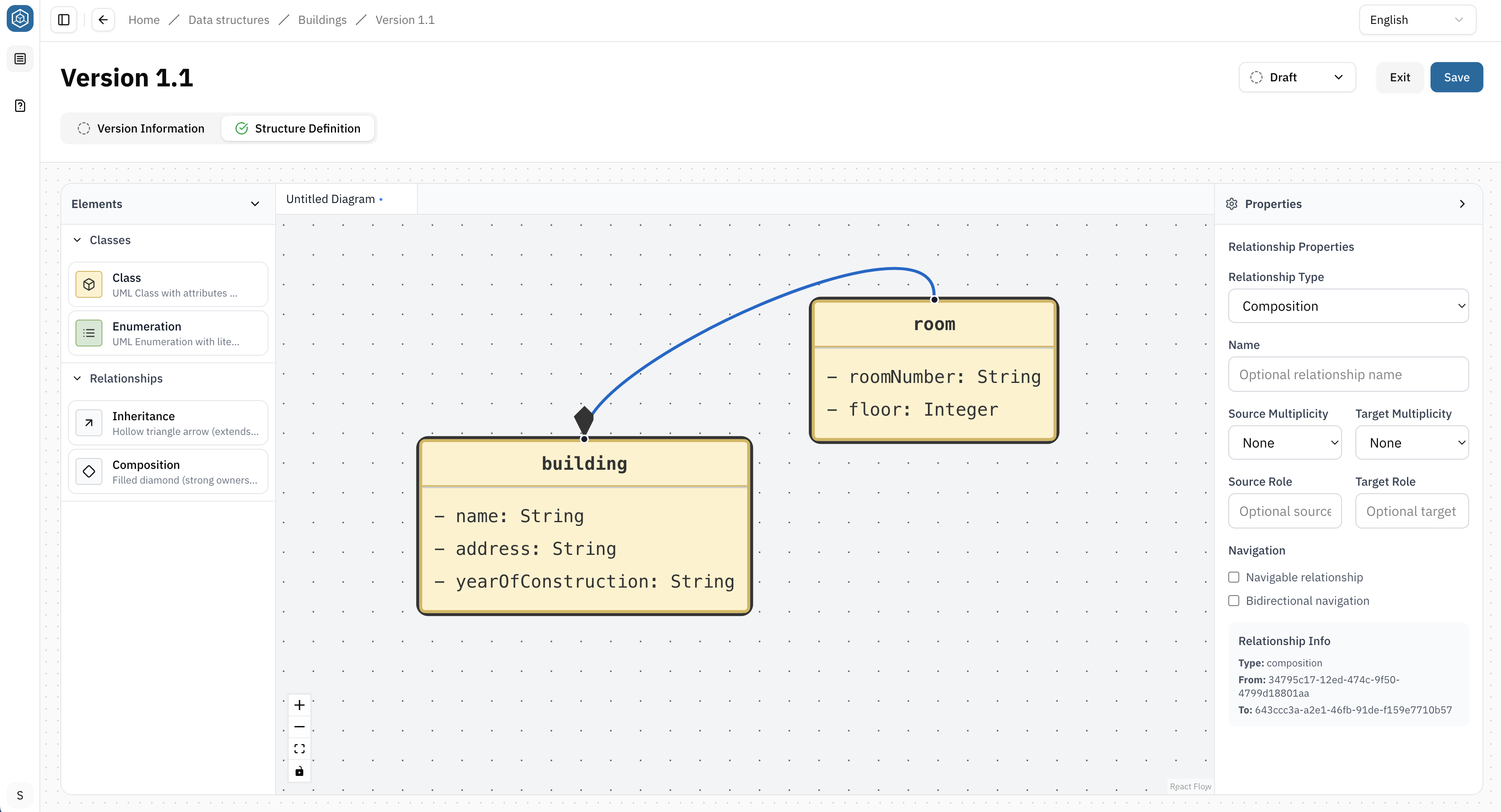Click the floor: Integer attribute

tap(912, 409)
